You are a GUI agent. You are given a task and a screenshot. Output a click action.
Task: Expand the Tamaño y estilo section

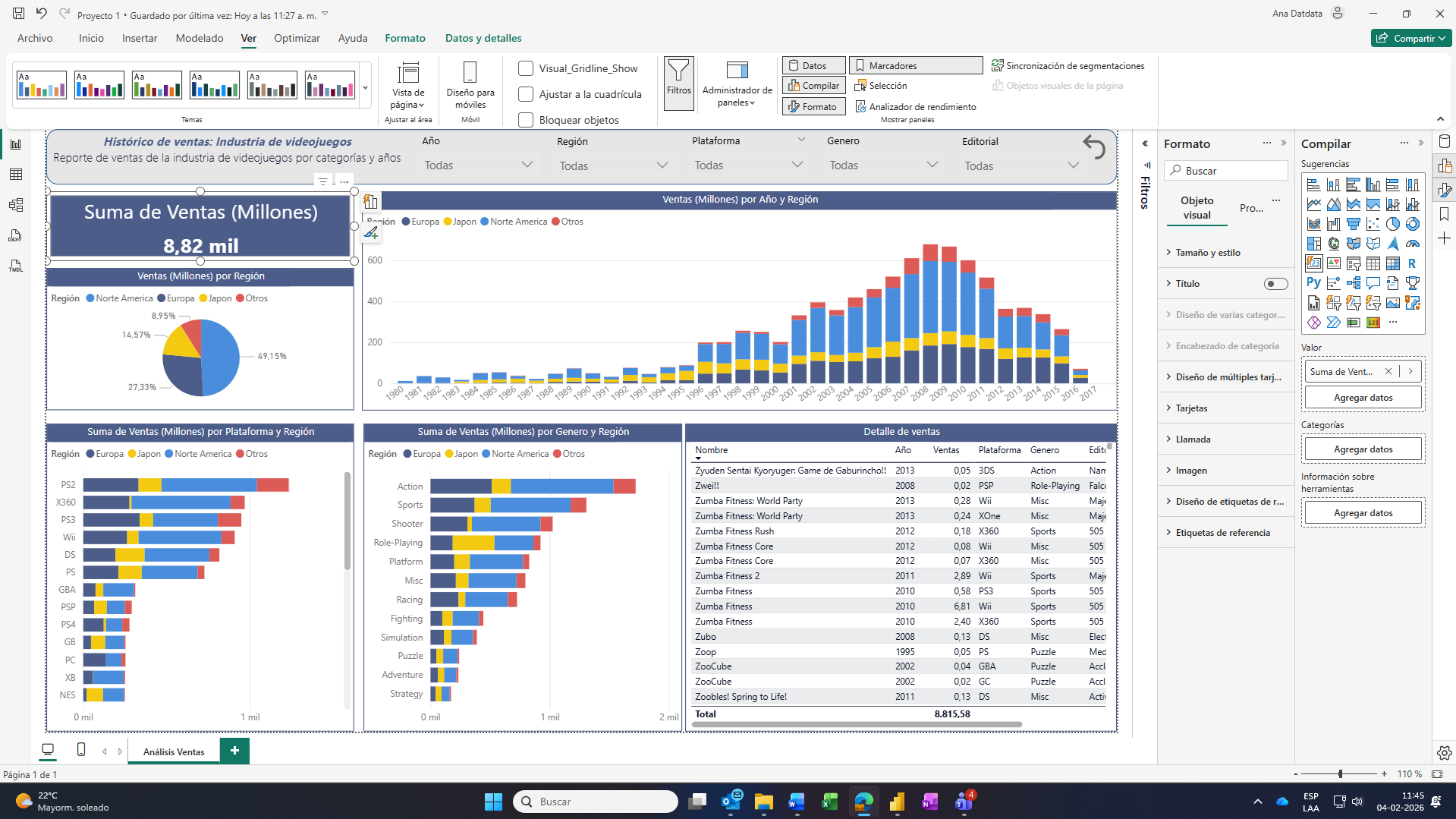1208,253
